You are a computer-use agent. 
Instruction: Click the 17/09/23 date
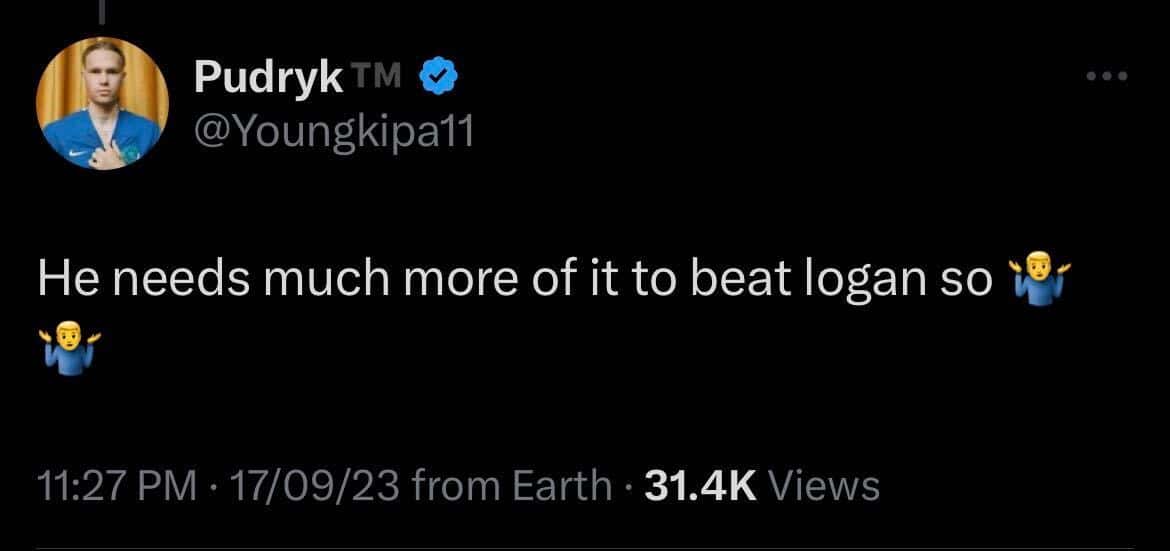tap(315, 486)
